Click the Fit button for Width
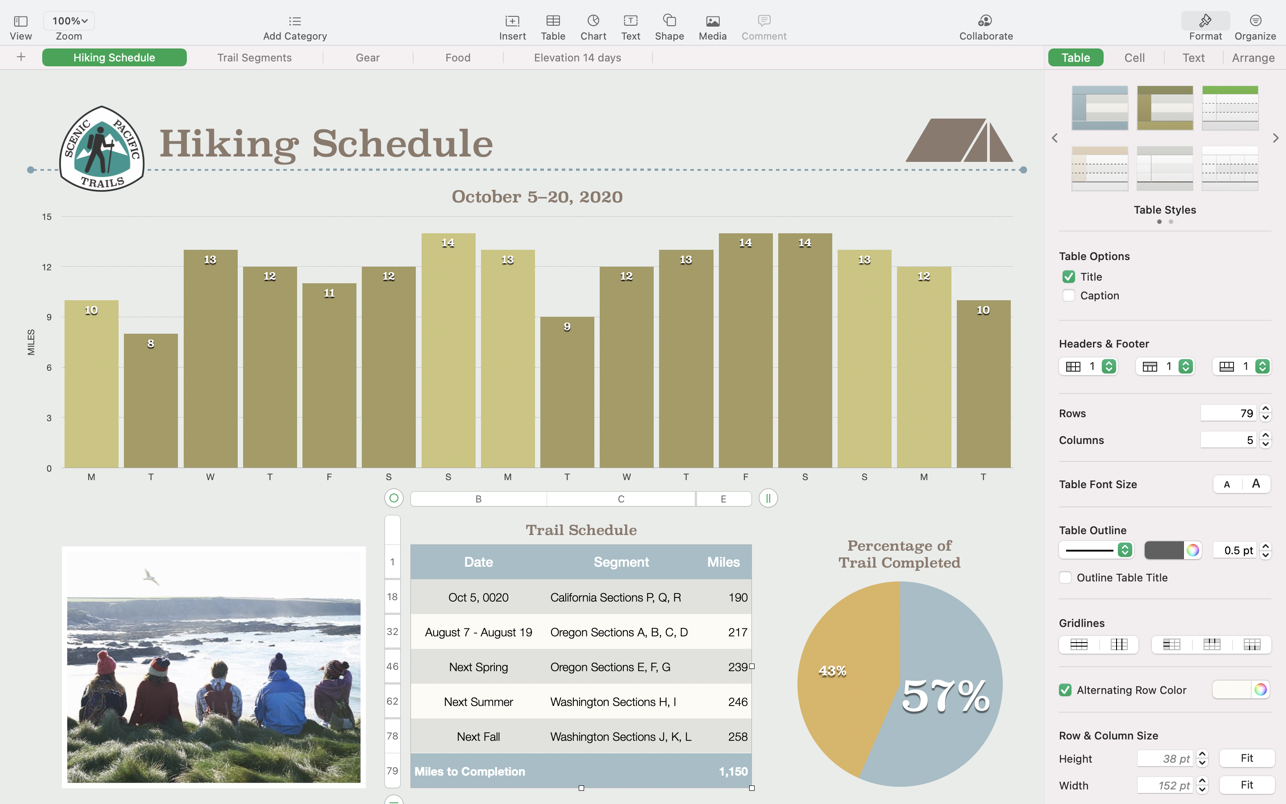 (x=1246, y=785)
